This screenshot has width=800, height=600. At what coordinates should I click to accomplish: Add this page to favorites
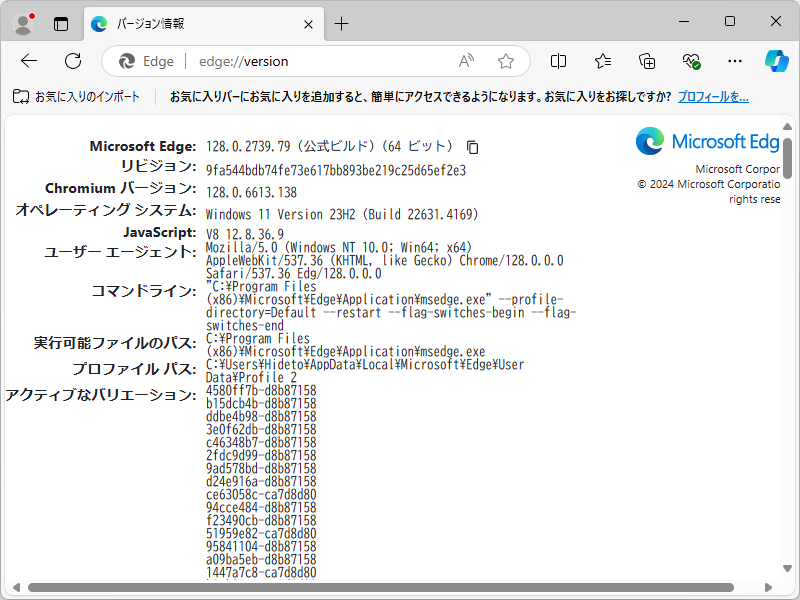coord(506,61)
